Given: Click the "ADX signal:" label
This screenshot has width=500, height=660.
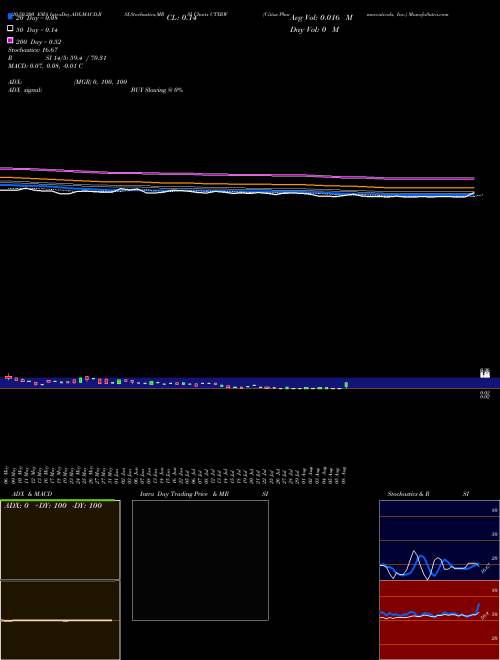Looking at the screenshot, I should (x=25, y=90).
